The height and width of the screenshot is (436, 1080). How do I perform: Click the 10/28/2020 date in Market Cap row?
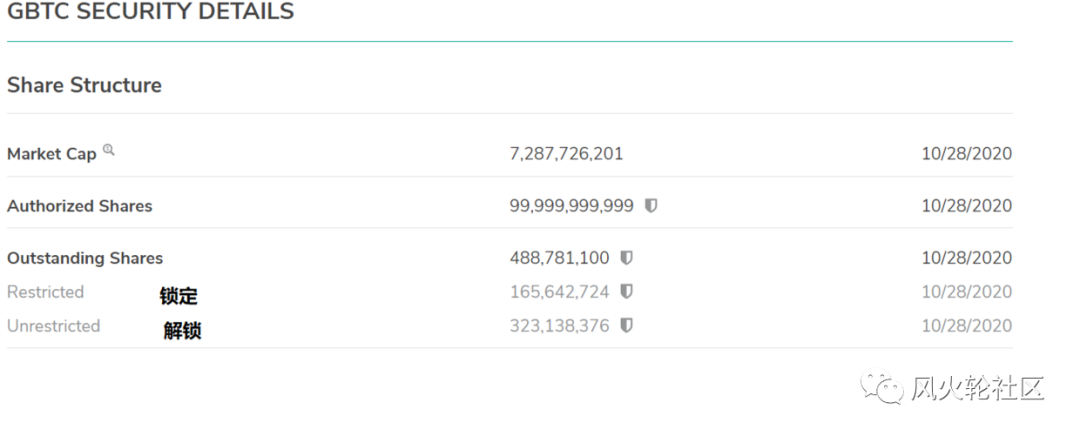tap(967, 154)
